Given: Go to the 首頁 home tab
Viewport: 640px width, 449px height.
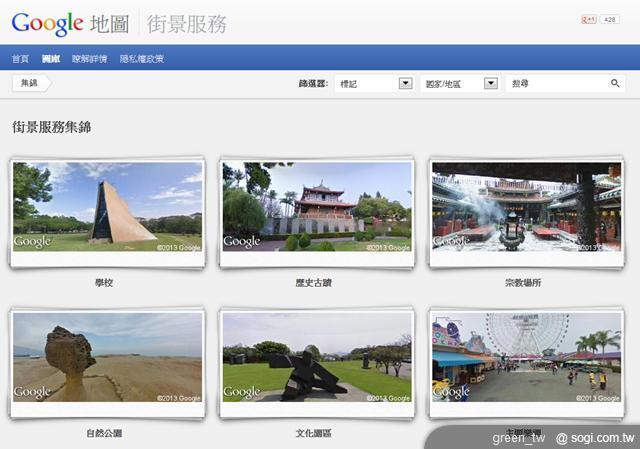Looking at the screenshot, I should click(x=20, y=59).
